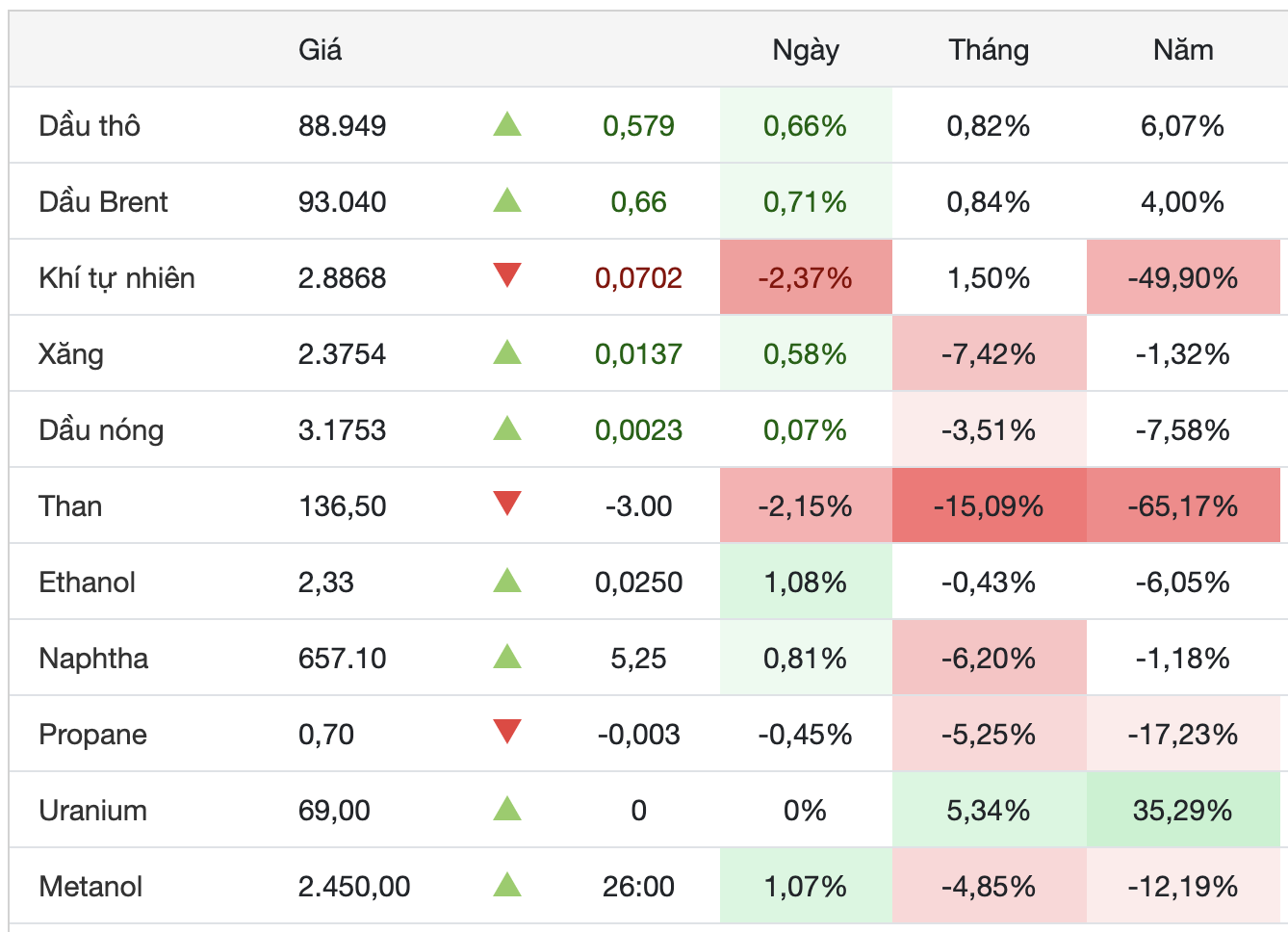Click the daily change 0,71% cell
This screenshot has width=1288, height=932.
point(806,201)
